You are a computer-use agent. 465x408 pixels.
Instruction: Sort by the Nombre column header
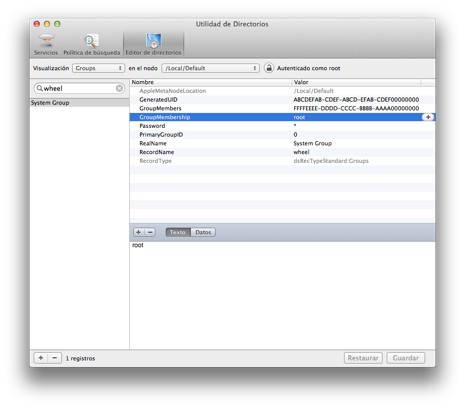(211, 82)
